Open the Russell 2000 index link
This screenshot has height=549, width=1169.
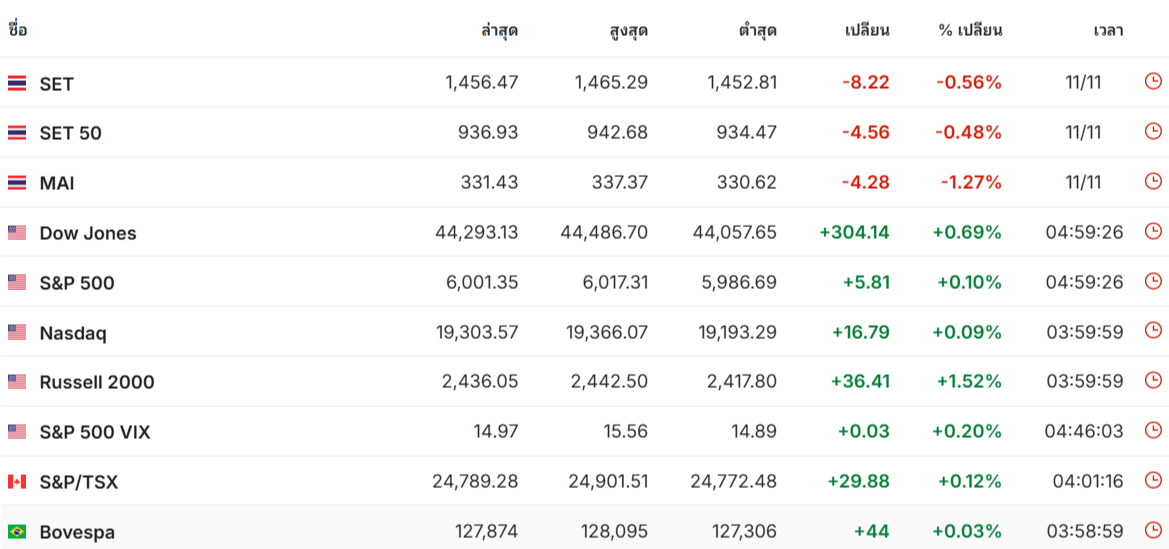[x=97, y=382]
